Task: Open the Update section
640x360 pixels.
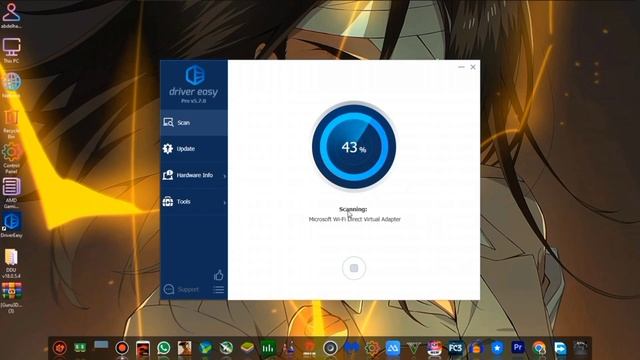Action: pyautogui.click(x=194, y=149)
